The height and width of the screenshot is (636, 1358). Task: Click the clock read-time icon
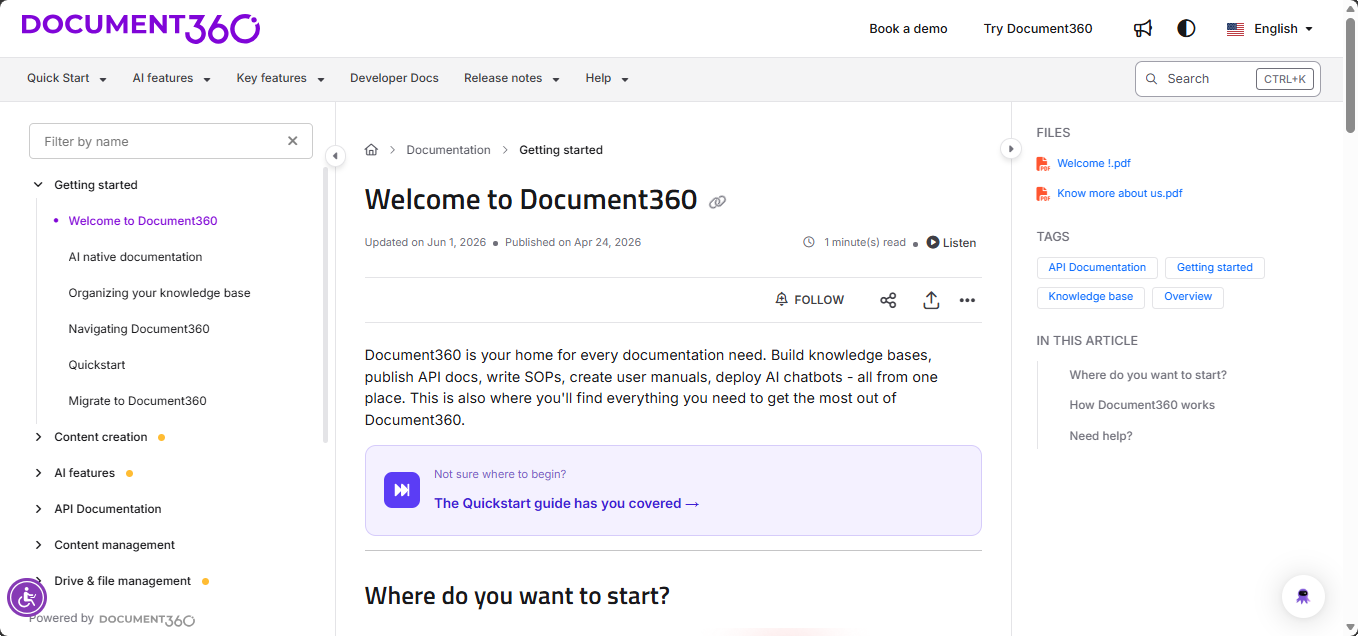pyautogui.click(x=809, y=242)
